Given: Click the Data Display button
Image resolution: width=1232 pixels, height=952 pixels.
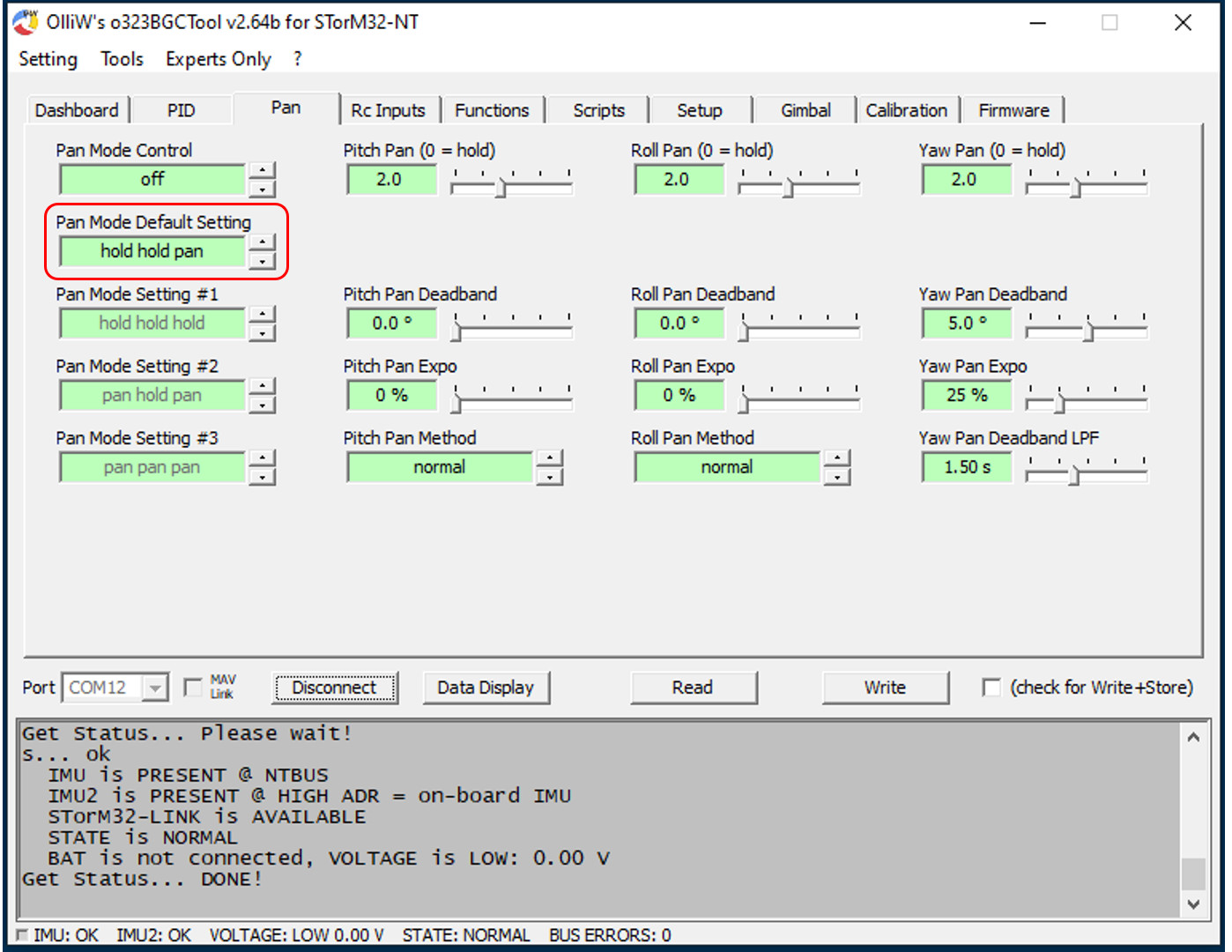Looking at the screenshot, I should (486, 688).
